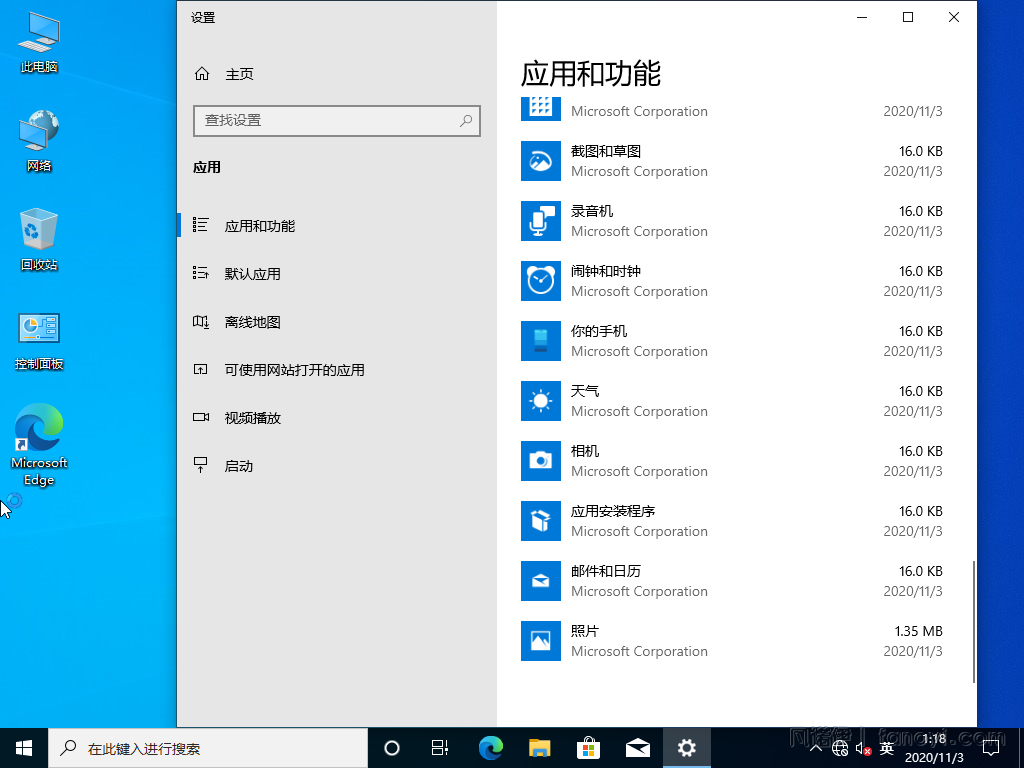The width and height of the screenshot is (1024, 768).
Task: Select the 你的手机 entry name
Action: pos(599,331)
